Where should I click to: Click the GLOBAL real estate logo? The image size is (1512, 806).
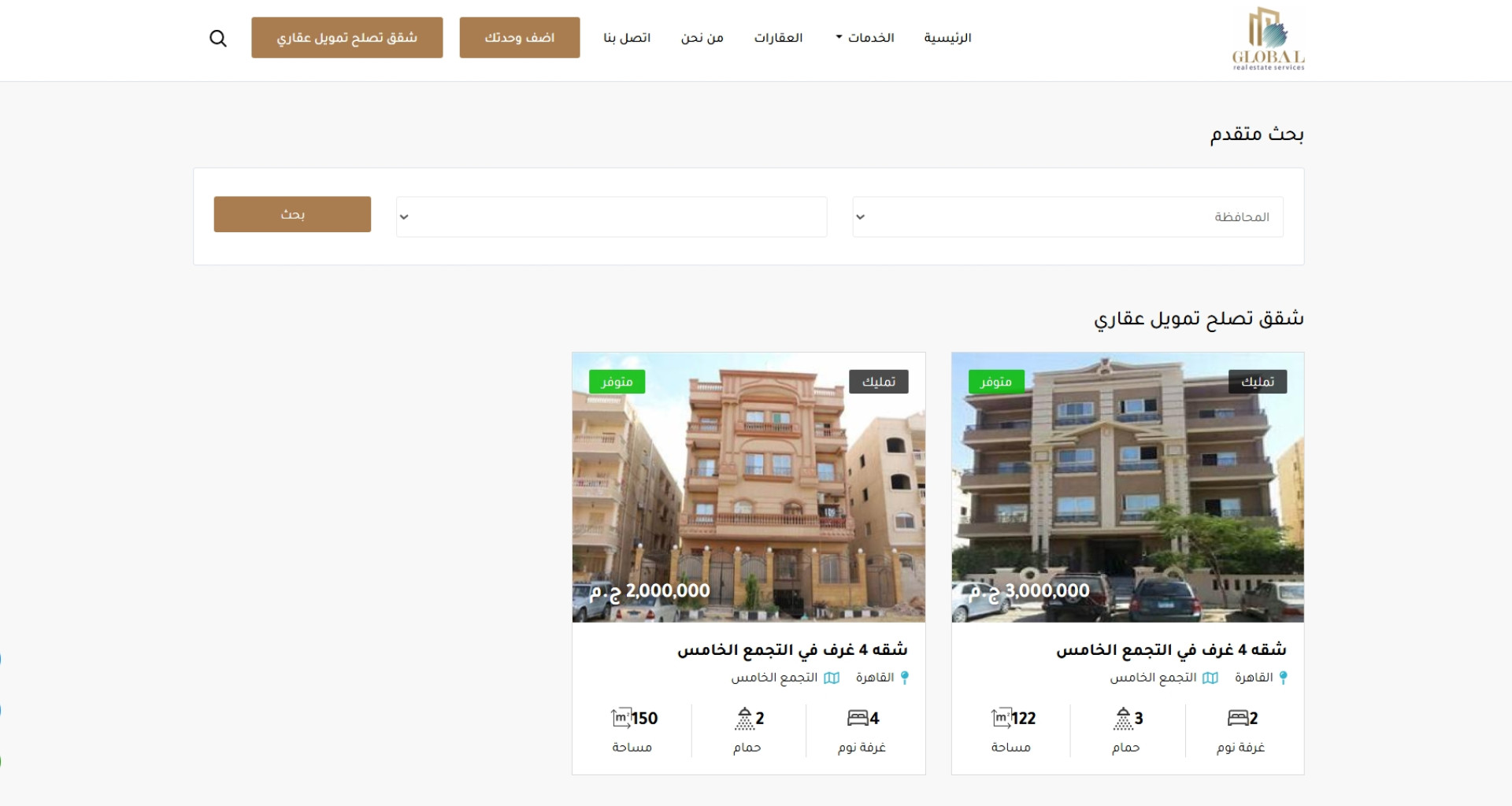coord(1268,39)
